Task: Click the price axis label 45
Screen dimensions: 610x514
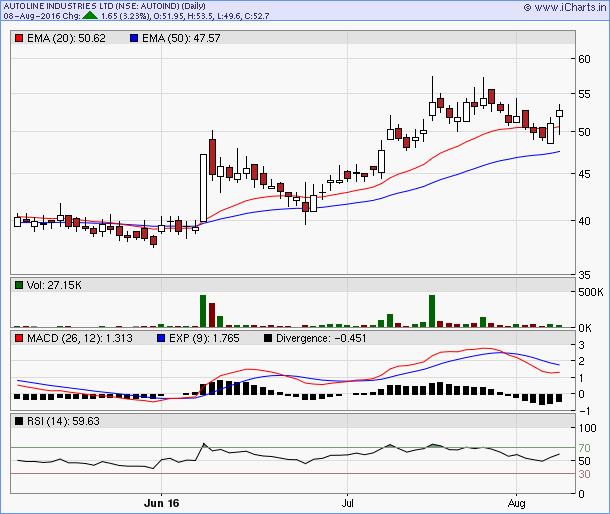Action: click(x=584, y=174)
